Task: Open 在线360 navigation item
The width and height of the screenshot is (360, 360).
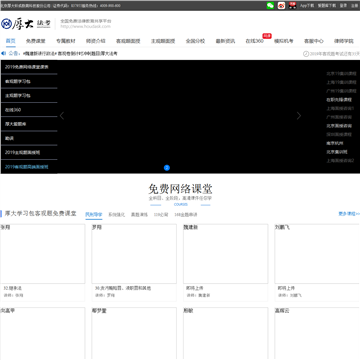Action: click(254, 41)
